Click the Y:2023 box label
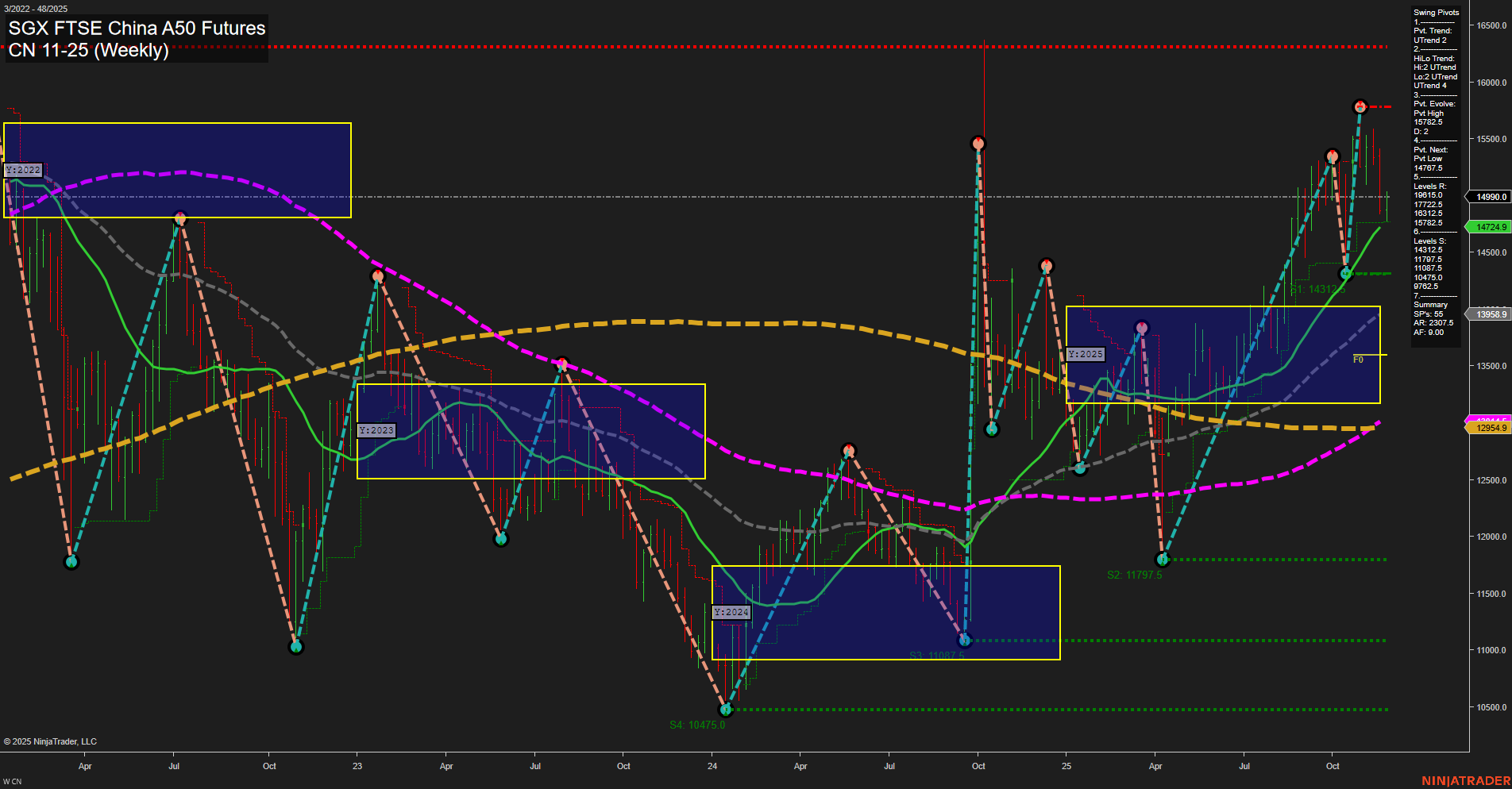 click(x=378, y=429)
